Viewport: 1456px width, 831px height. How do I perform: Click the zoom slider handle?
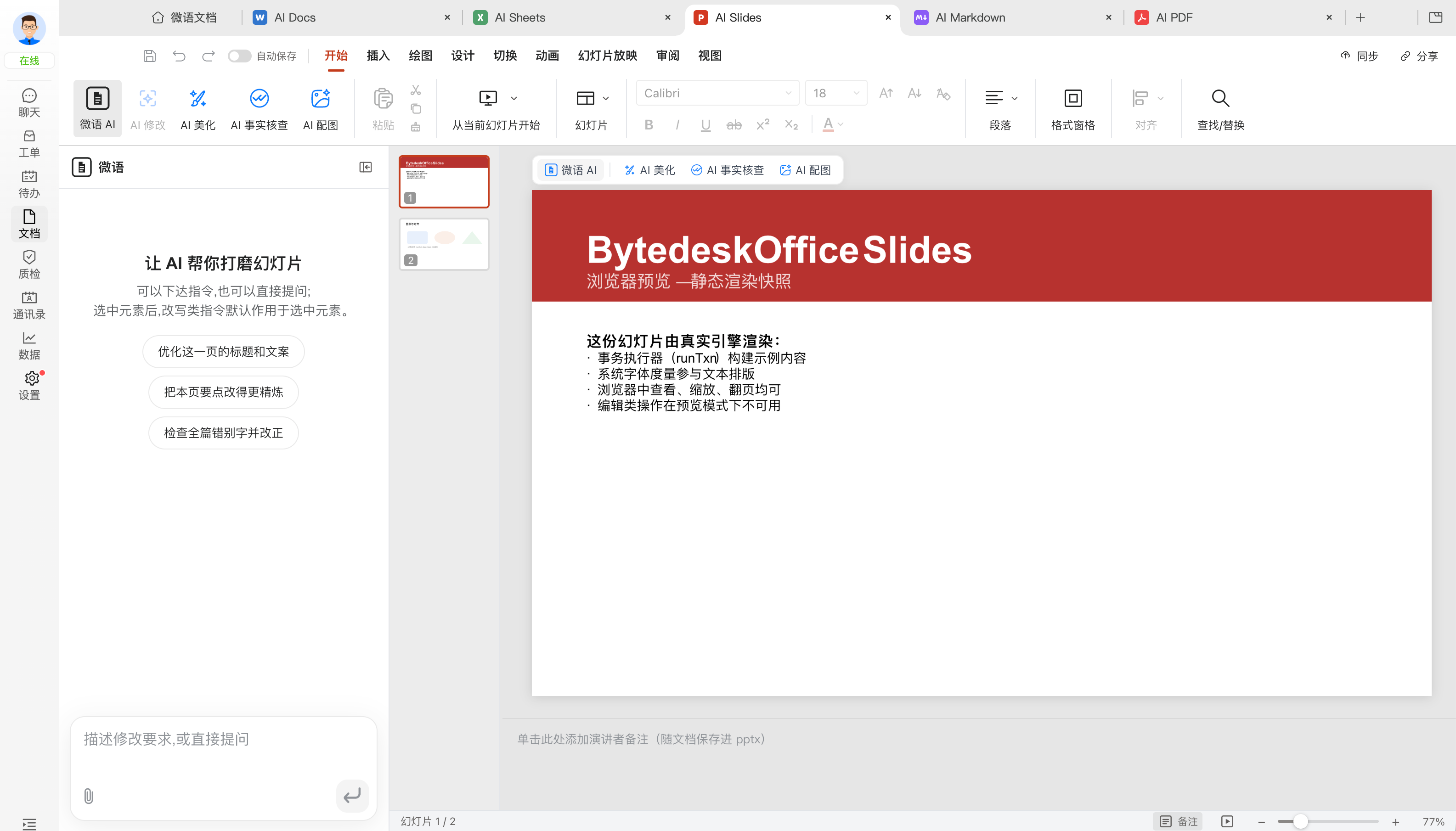(x=1300, y=821)
